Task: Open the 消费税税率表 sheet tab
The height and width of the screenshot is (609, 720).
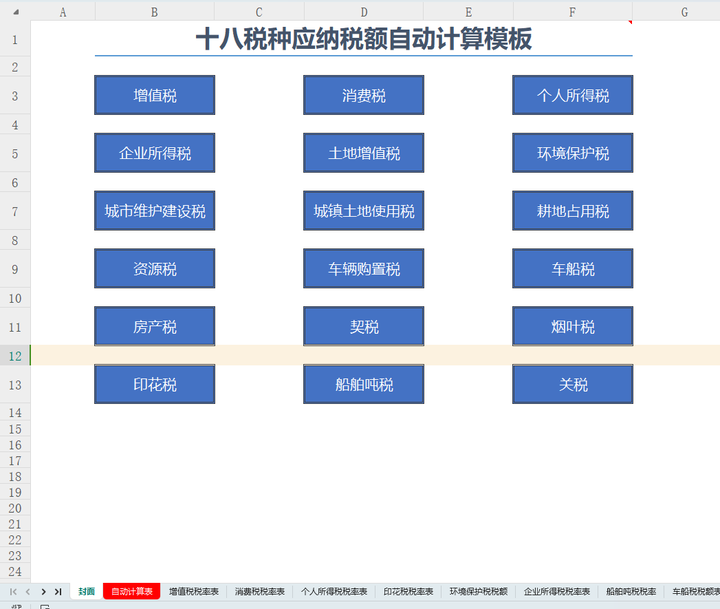Action: [260, 591]
